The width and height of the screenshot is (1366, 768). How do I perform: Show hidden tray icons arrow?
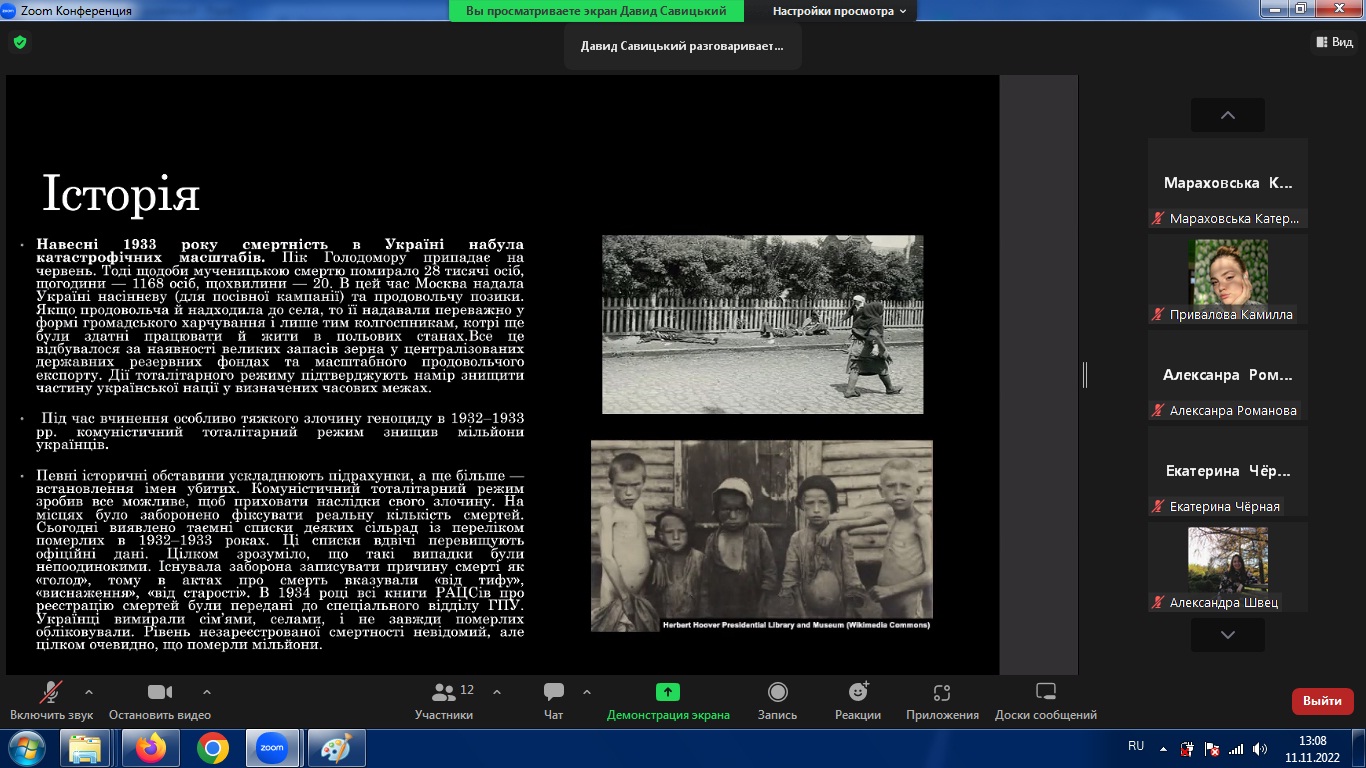(x=1162, y=748)
